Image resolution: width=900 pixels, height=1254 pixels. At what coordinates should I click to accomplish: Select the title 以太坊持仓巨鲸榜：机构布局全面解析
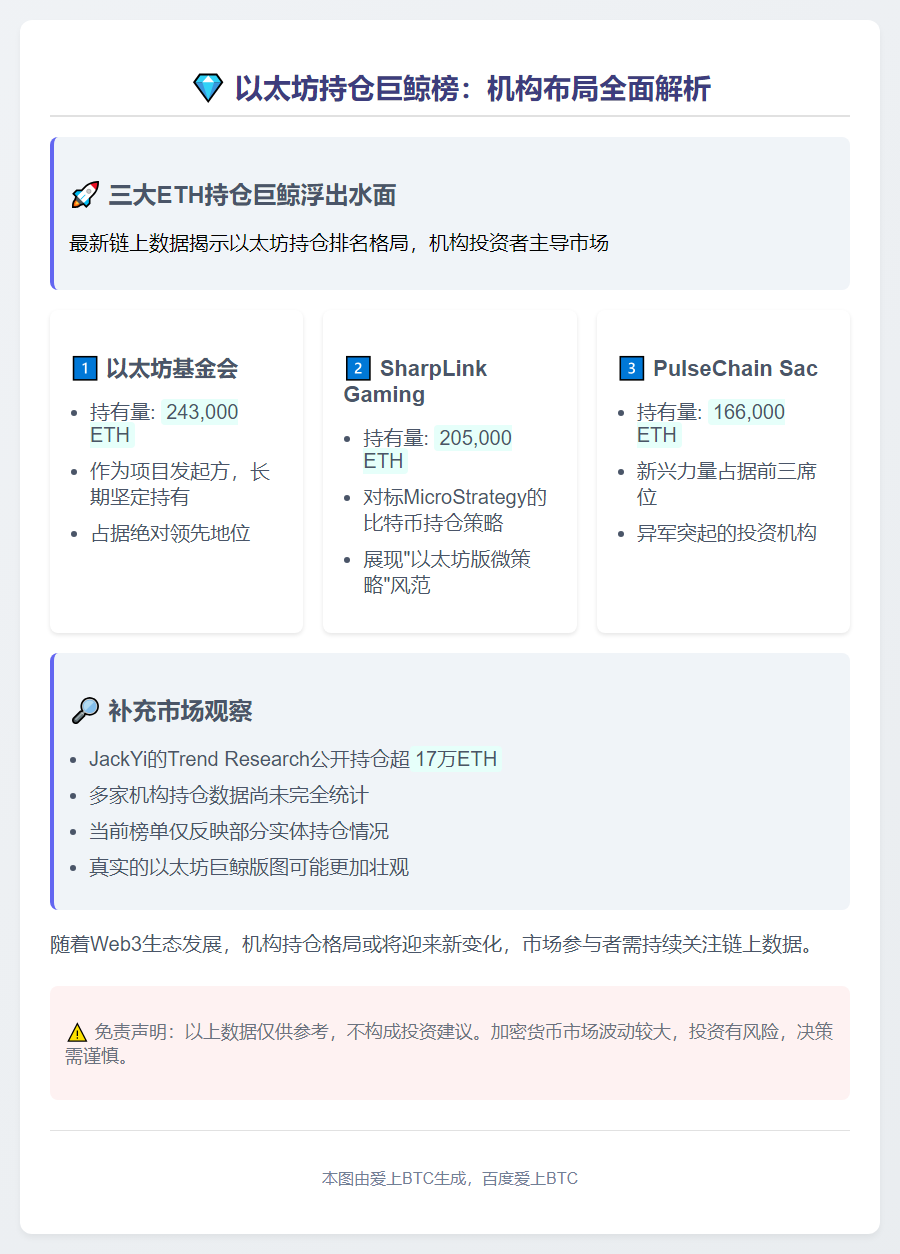(472, 89)
